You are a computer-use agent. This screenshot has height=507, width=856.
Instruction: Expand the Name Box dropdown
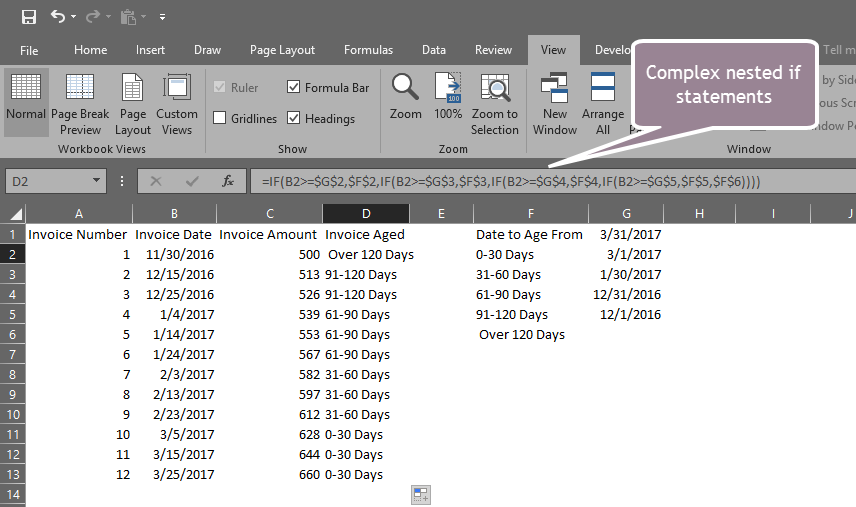pyautogui.click(x=97, y=181)
